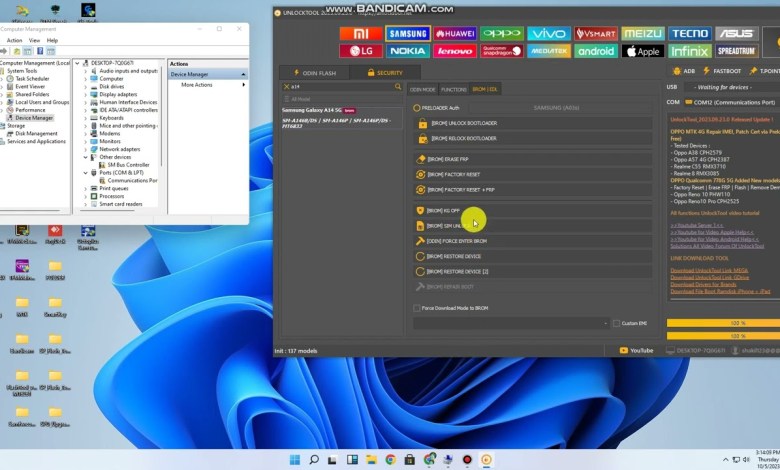The height and width of the screenshot is (470, 780).
Task: Click the ADB button
Action: [x=684, y=71]
